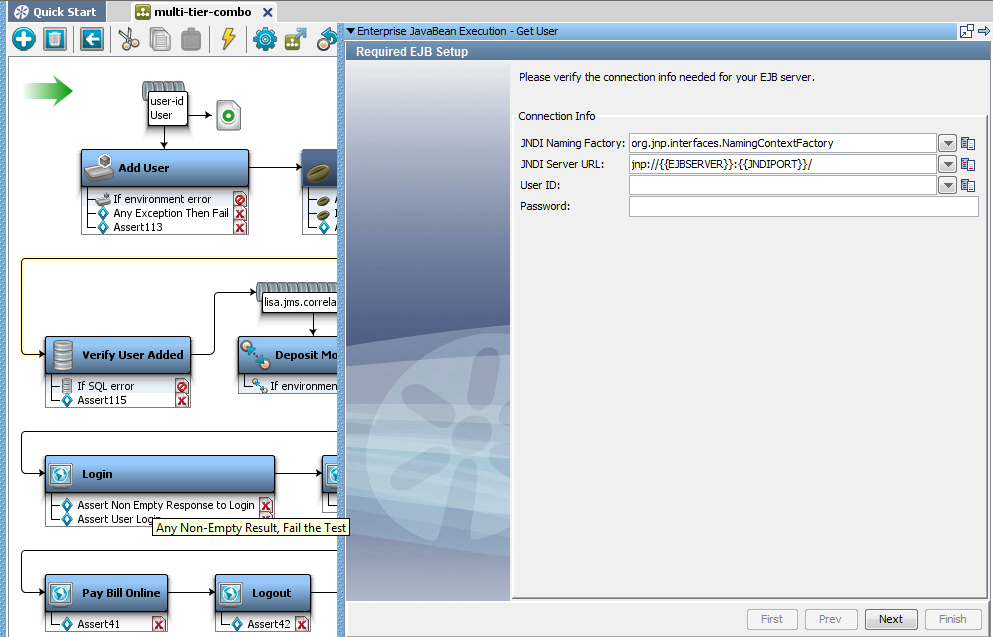Select the Deposit Money step node

[x=288, y=355]
